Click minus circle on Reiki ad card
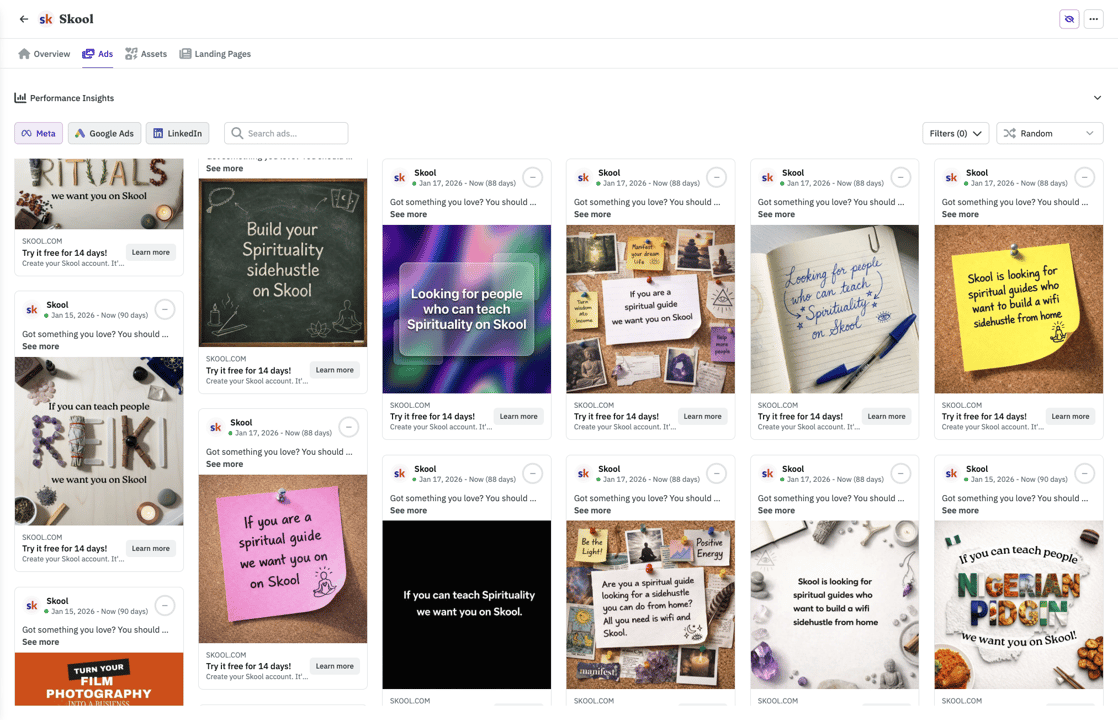This screenshot has width=1118, height=720. pos(165,309)
